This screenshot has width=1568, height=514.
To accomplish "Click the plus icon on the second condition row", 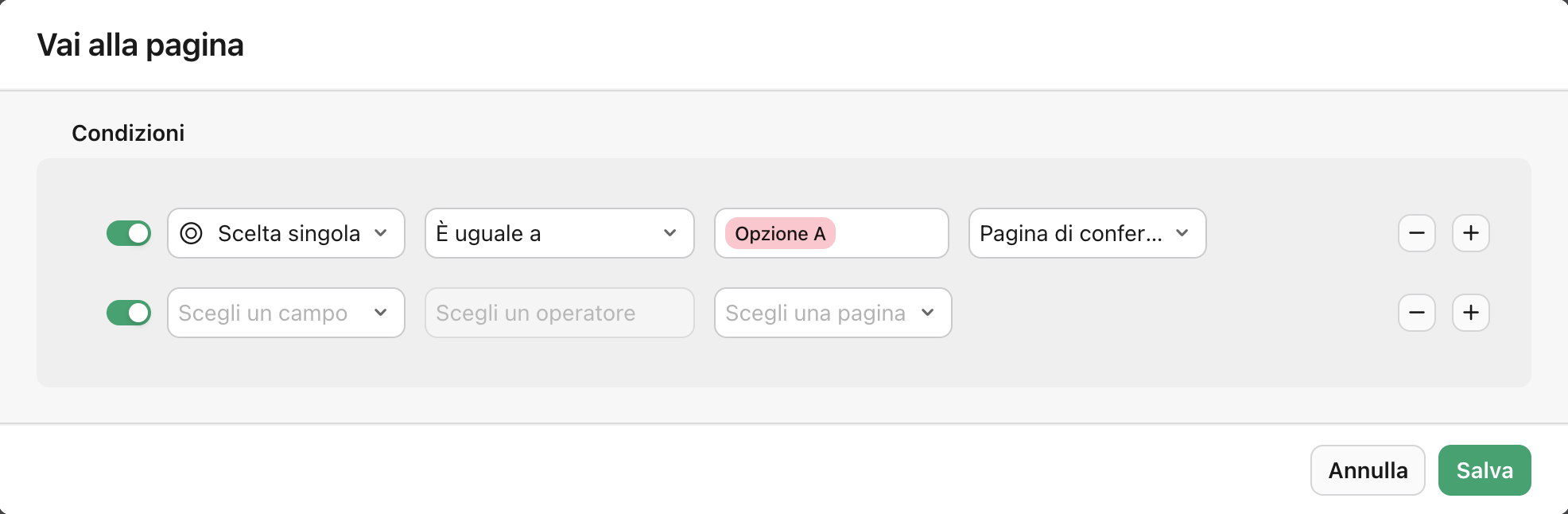I will (x=1470, y=313).
